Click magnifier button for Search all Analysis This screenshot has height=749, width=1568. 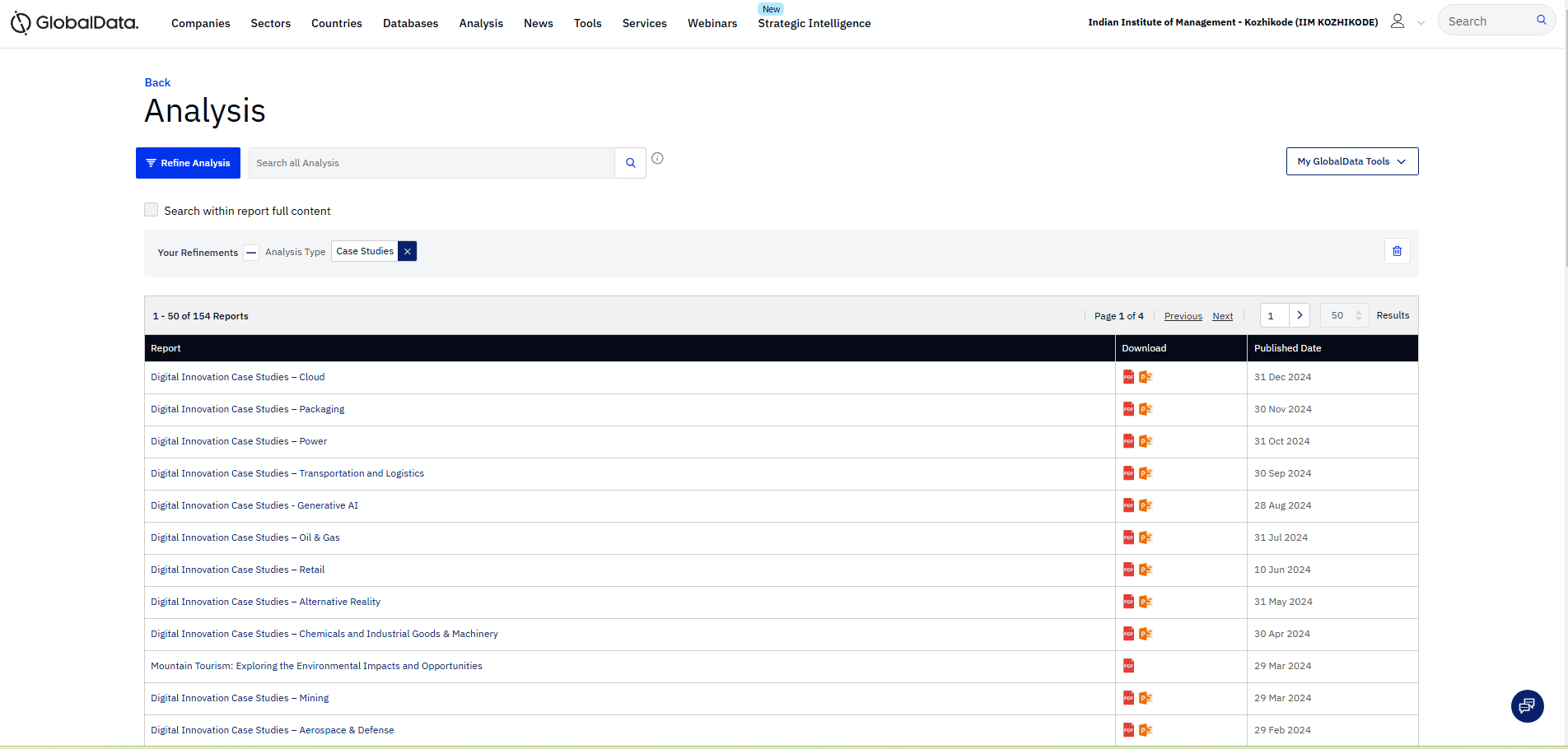point(630,163)
